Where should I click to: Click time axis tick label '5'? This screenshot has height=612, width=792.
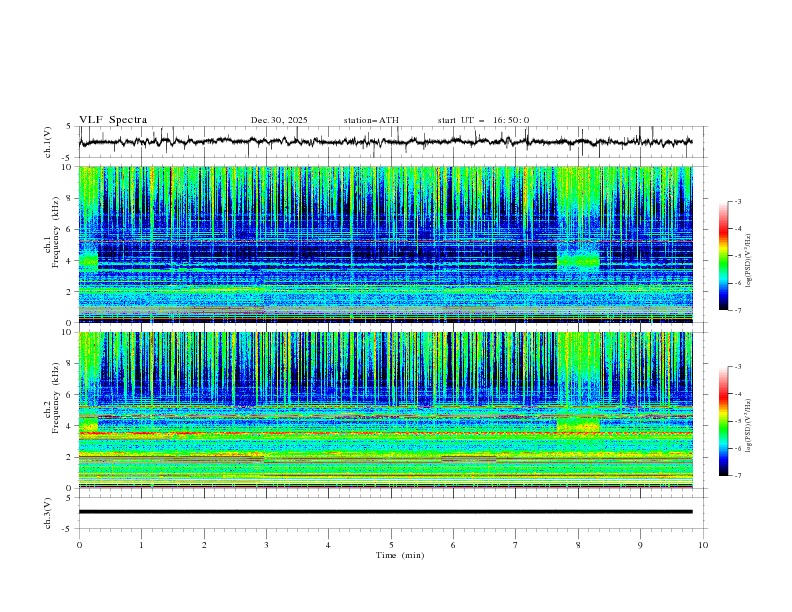click(391, 545)
